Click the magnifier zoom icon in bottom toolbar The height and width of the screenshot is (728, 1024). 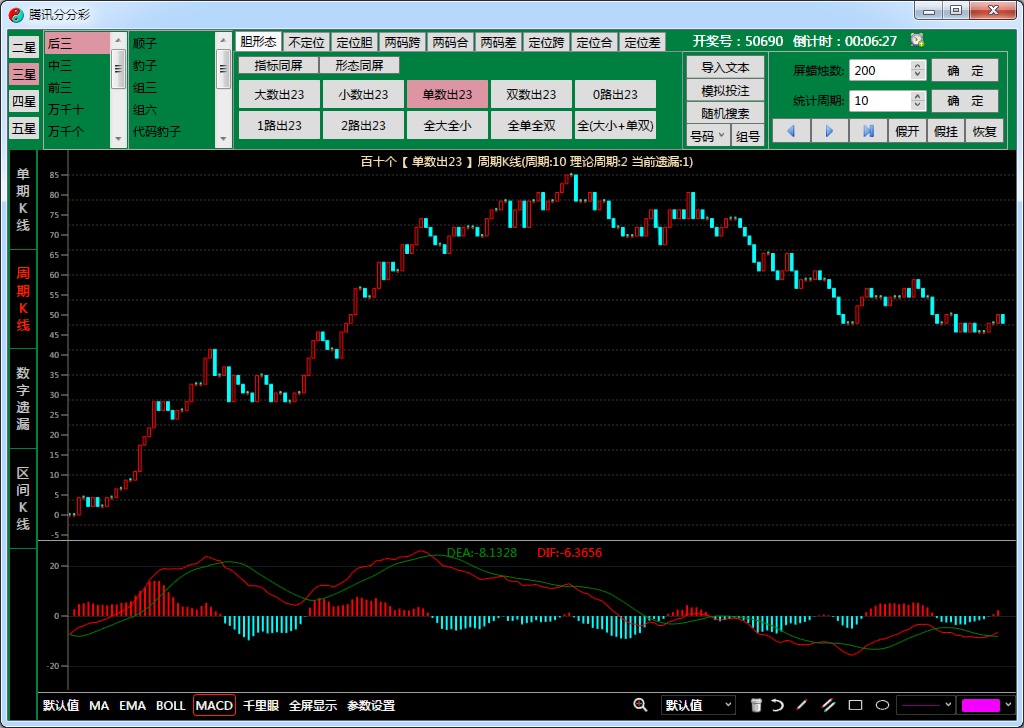click(x=640, y=705)
